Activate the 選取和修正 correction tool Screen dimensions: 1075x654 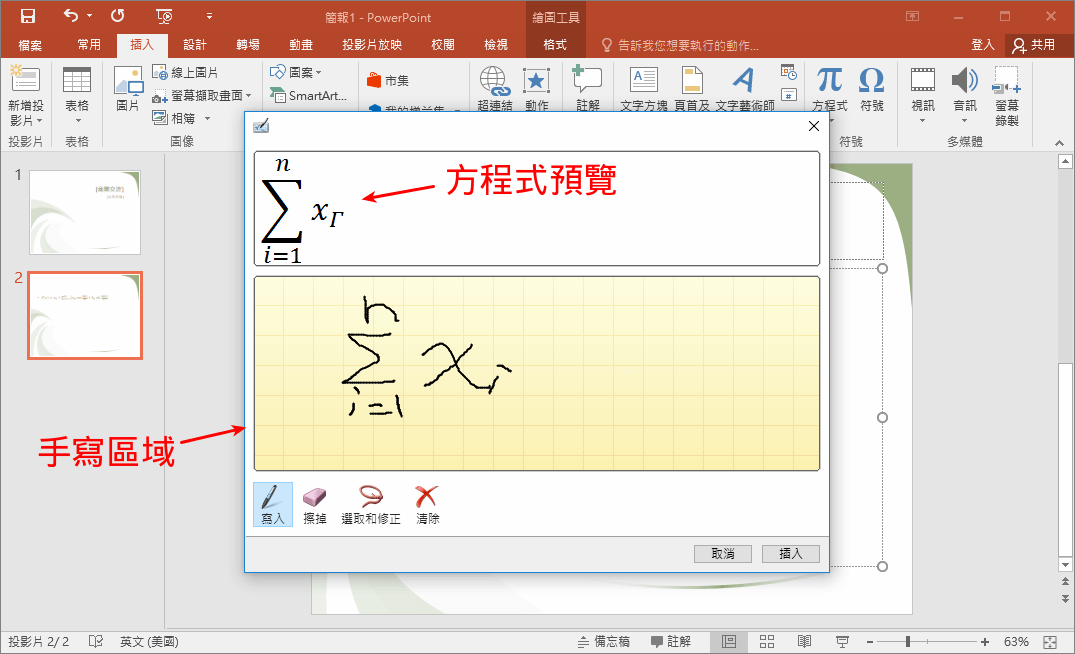[x=371, y=503]
